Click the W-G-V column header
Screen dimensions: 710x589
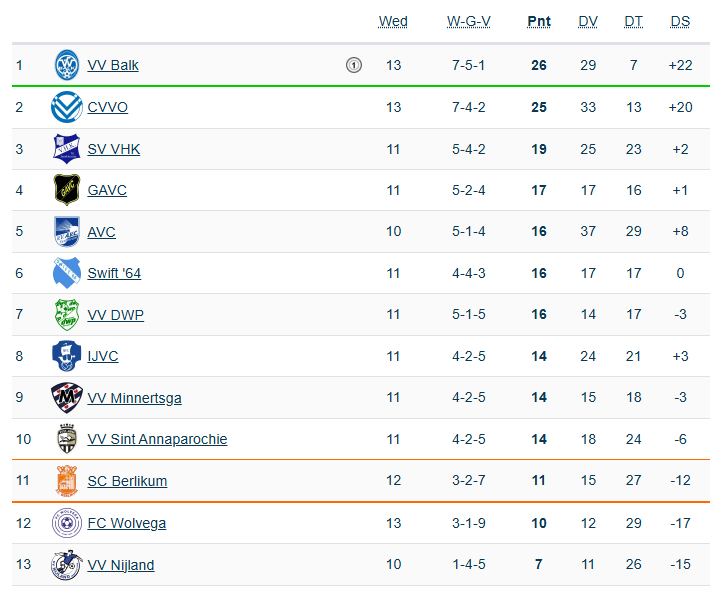(469, 22)
